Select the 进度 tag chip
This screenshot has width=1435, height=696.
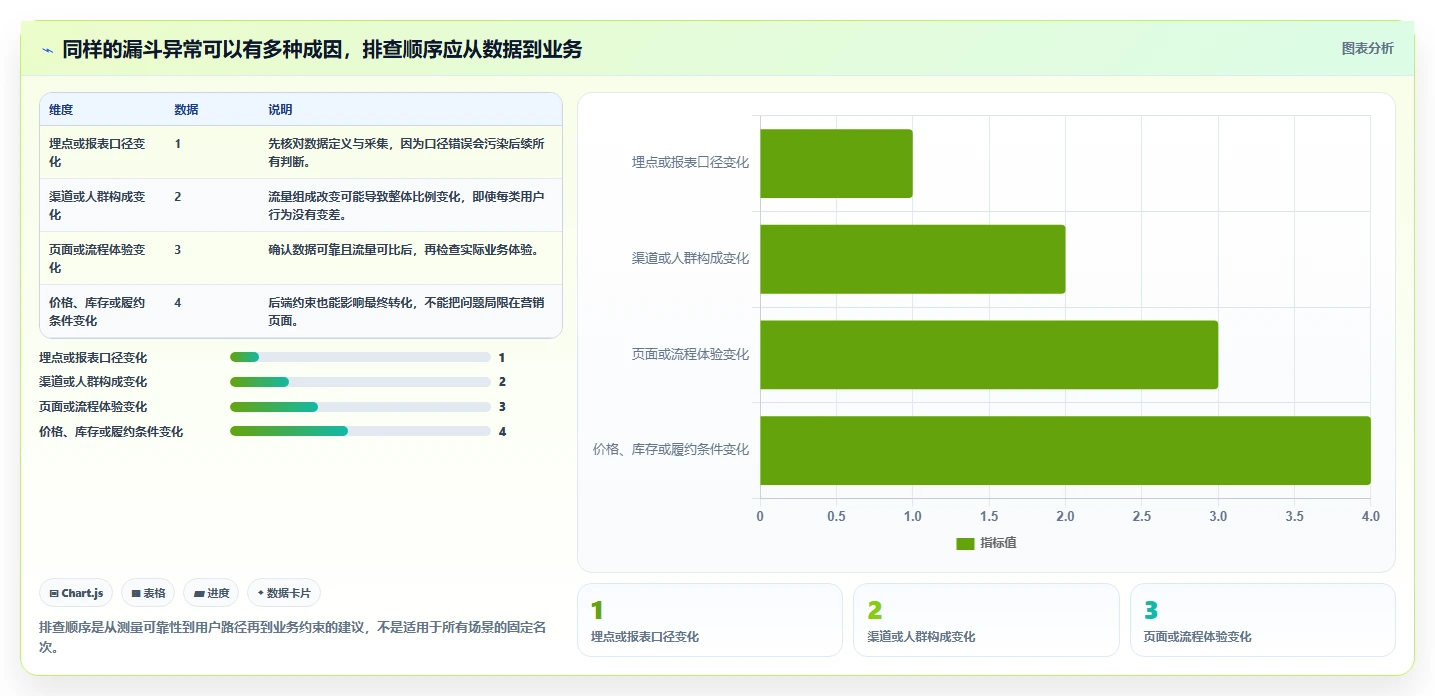(x=211, y=593)
